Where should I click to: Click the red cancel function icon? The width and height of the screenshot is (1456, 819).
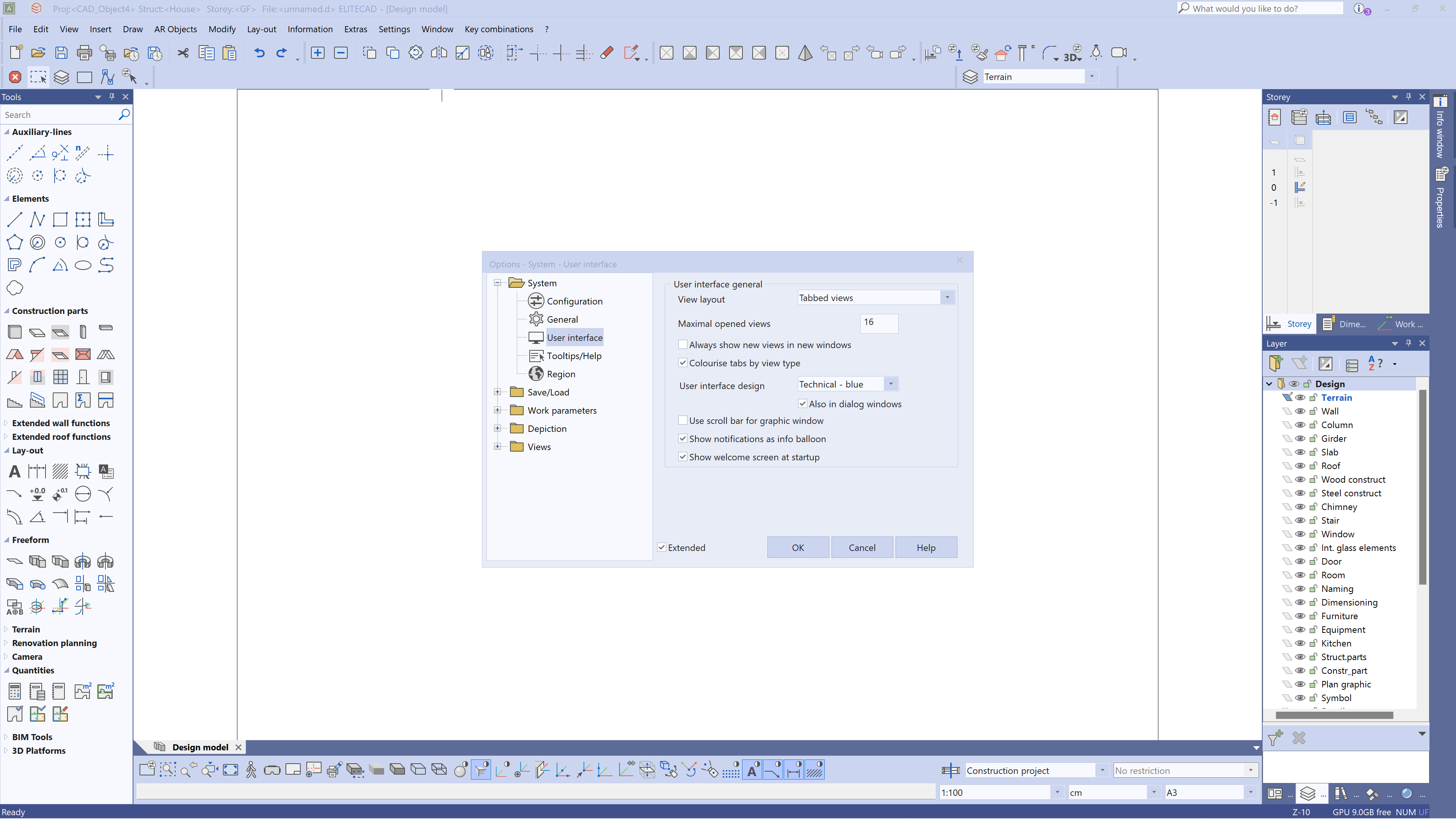(x=15, y=77)
